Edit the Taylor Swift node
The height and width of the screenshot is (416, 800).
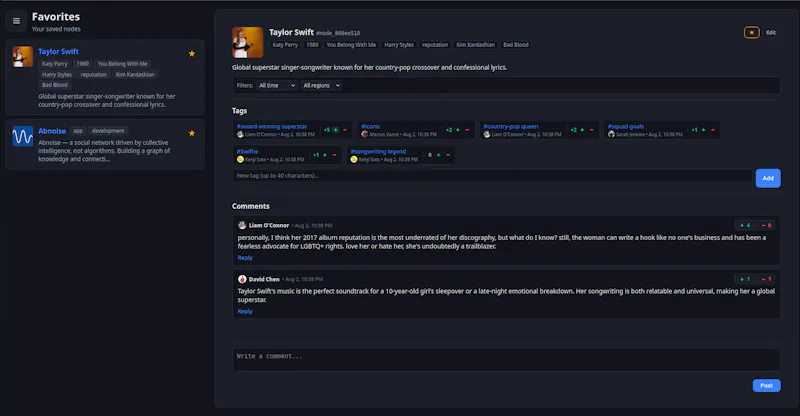click(x=771, y=33)
